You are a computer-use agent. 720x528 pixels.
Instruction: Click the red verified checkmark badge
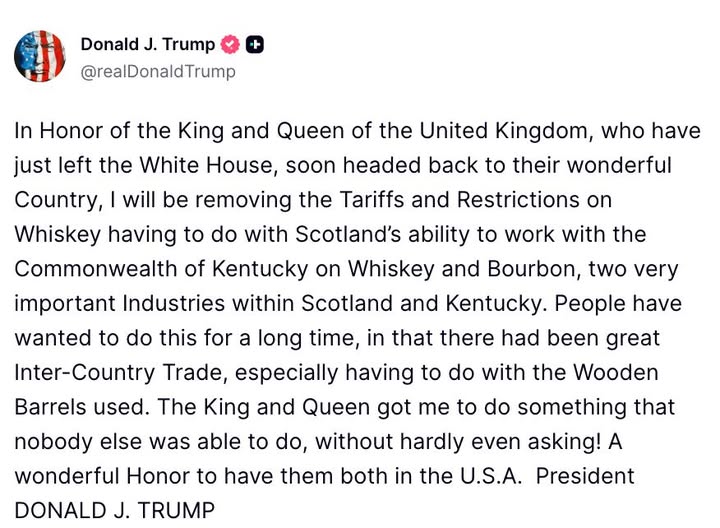pos(229,44)
